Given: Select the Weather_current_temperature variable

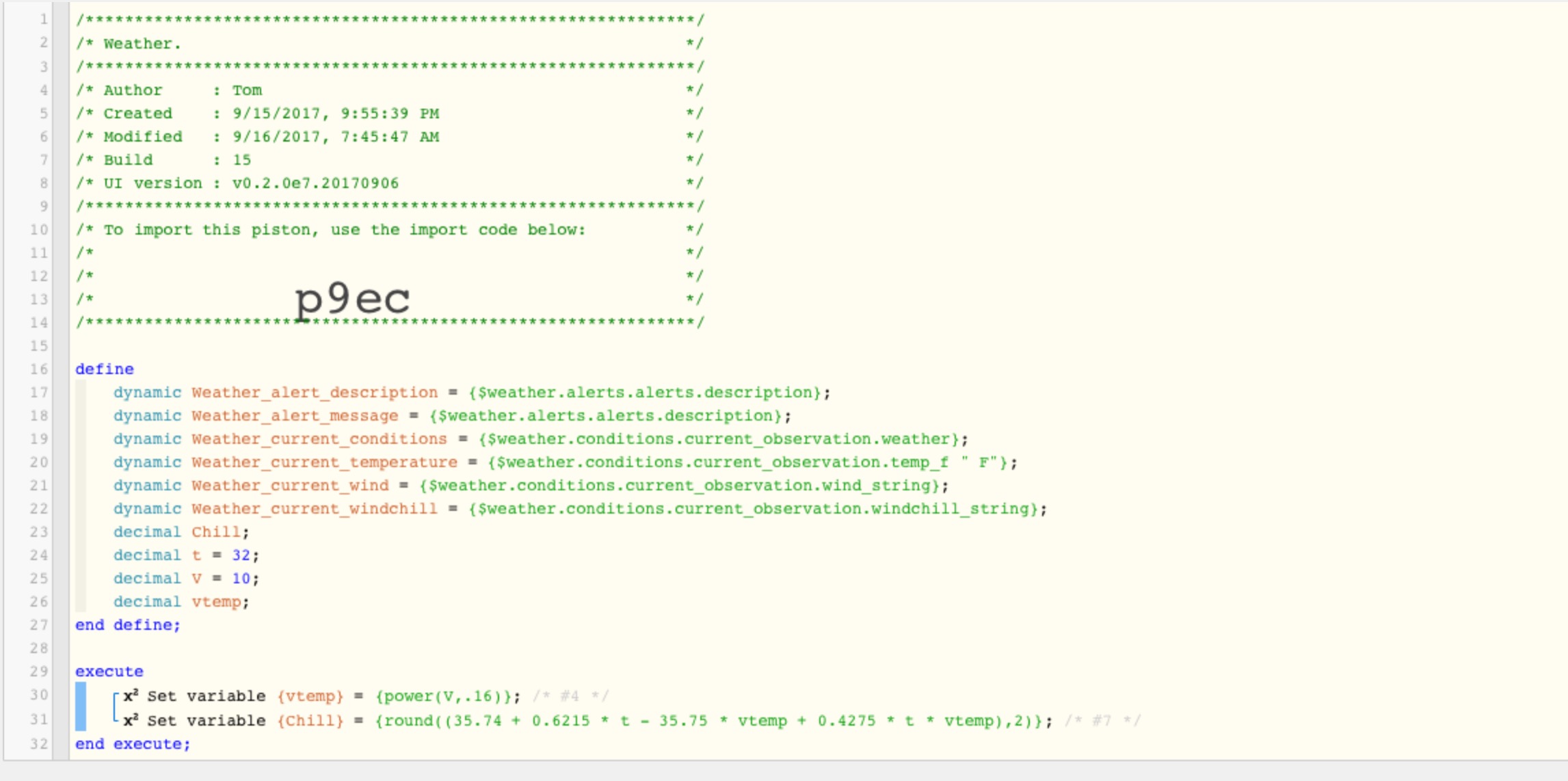Looking at the screenshot, I should 324,462.
